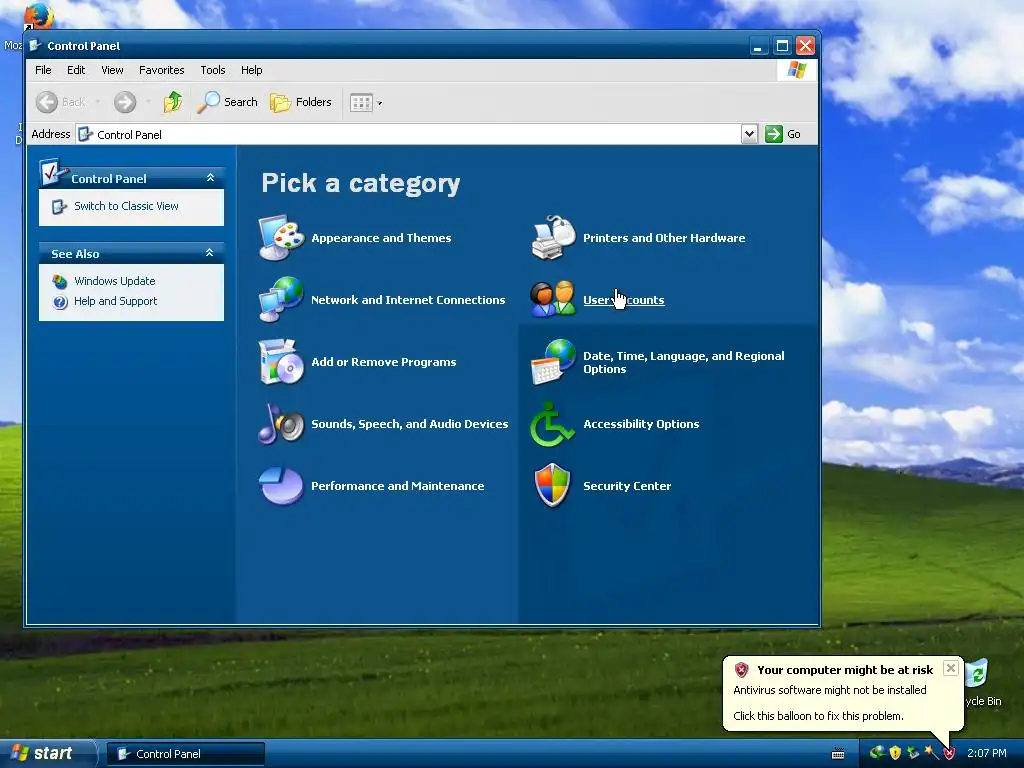The height and width of the screenshot is (768, 1024).
Task: Collapse the See Also sidebar section
Action: click(x=210, y=253)
